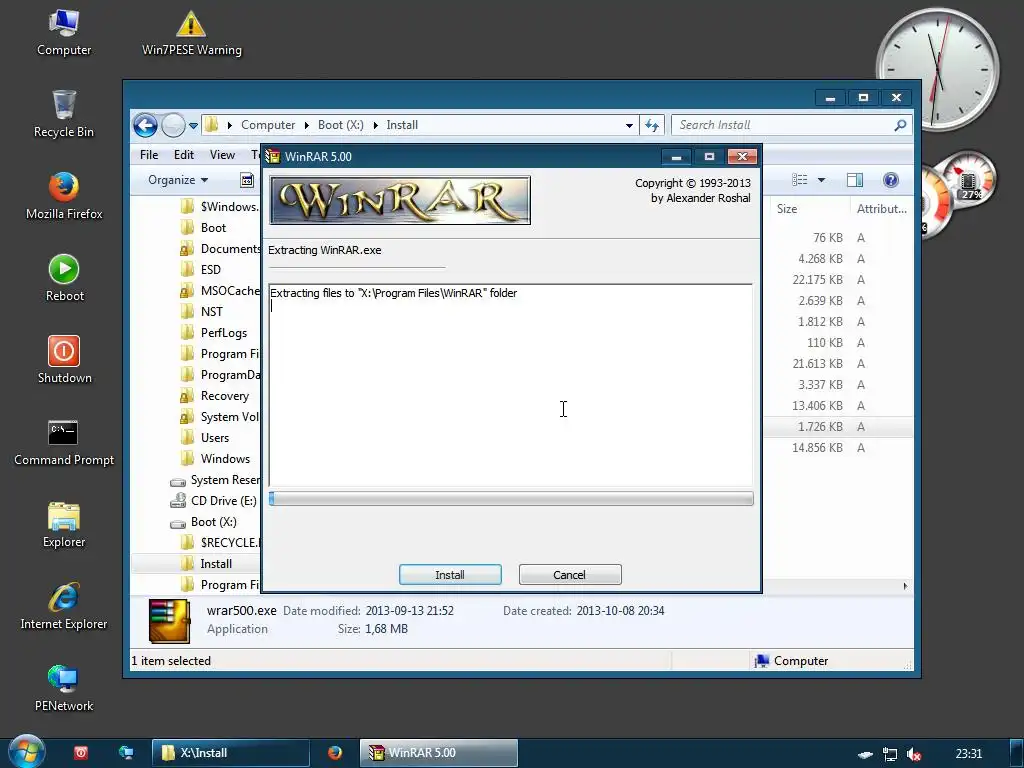This screenshot has height=768, width=1024.
Task: Open the View menu
Action: click(222, 155)
